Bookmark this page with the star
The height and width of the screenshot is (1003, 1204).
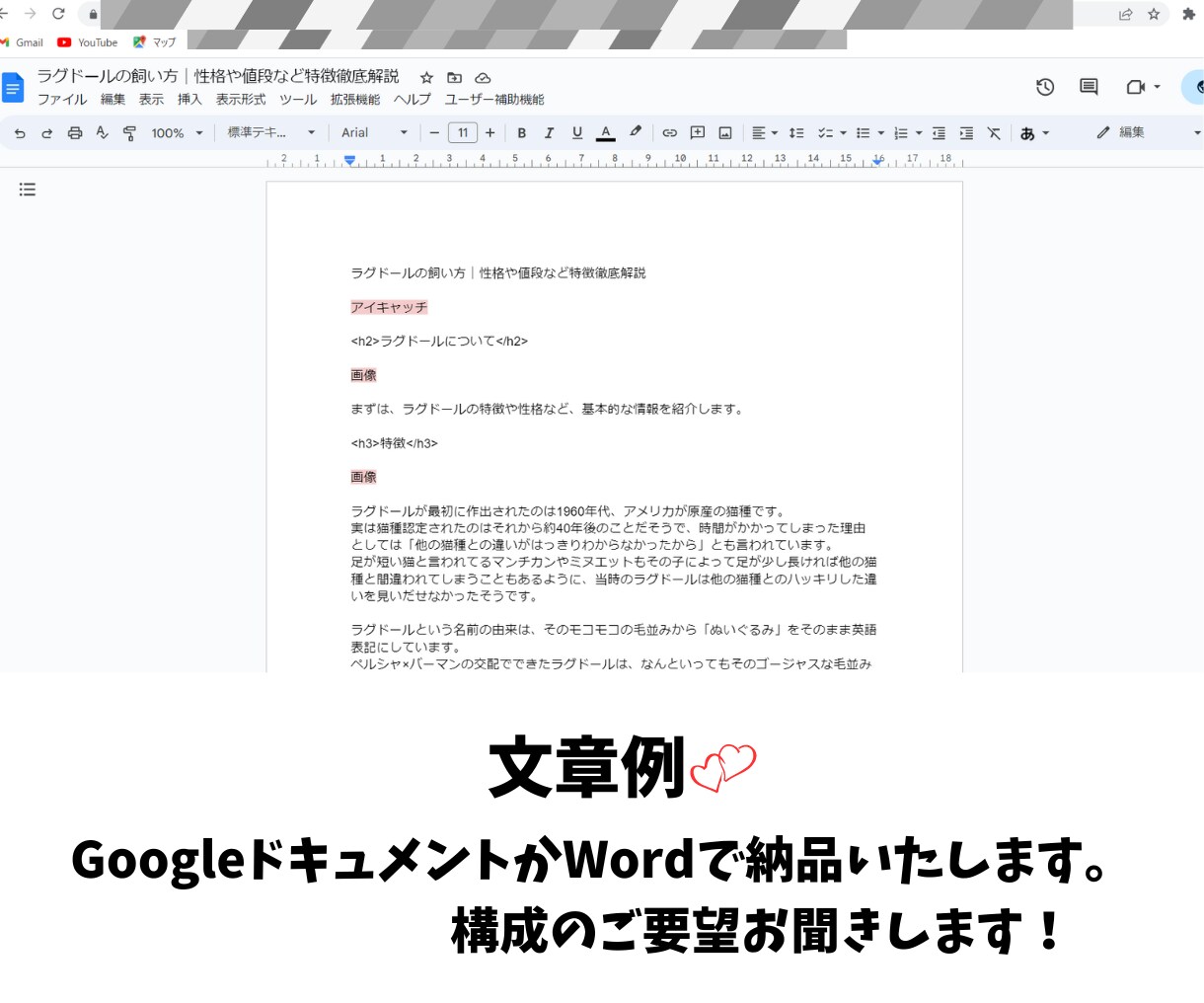(x=1154, y=14)
